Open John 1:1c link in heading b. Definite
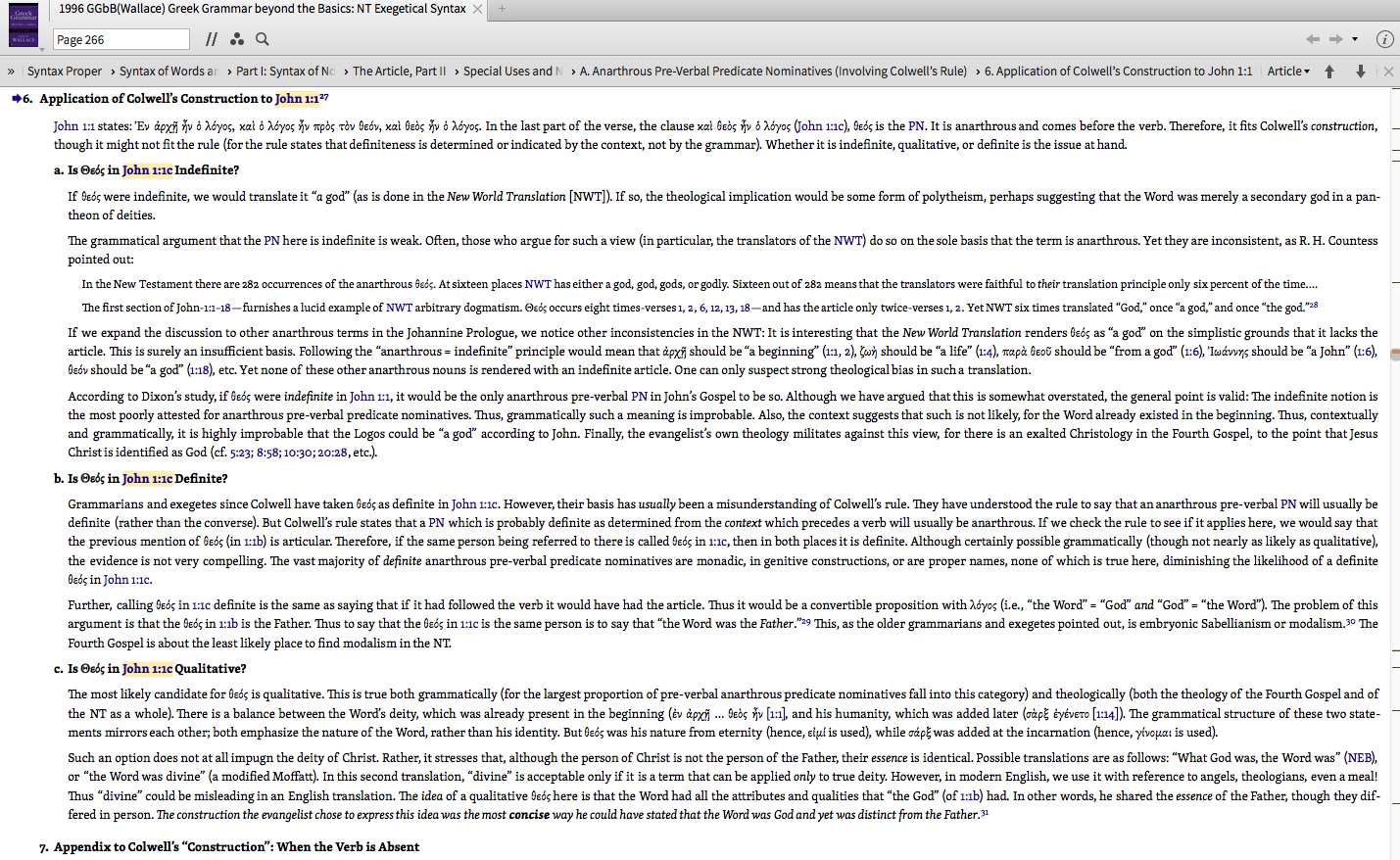Image resolution: width=1400 pixels, height=860 pixels. pos(147,479)
